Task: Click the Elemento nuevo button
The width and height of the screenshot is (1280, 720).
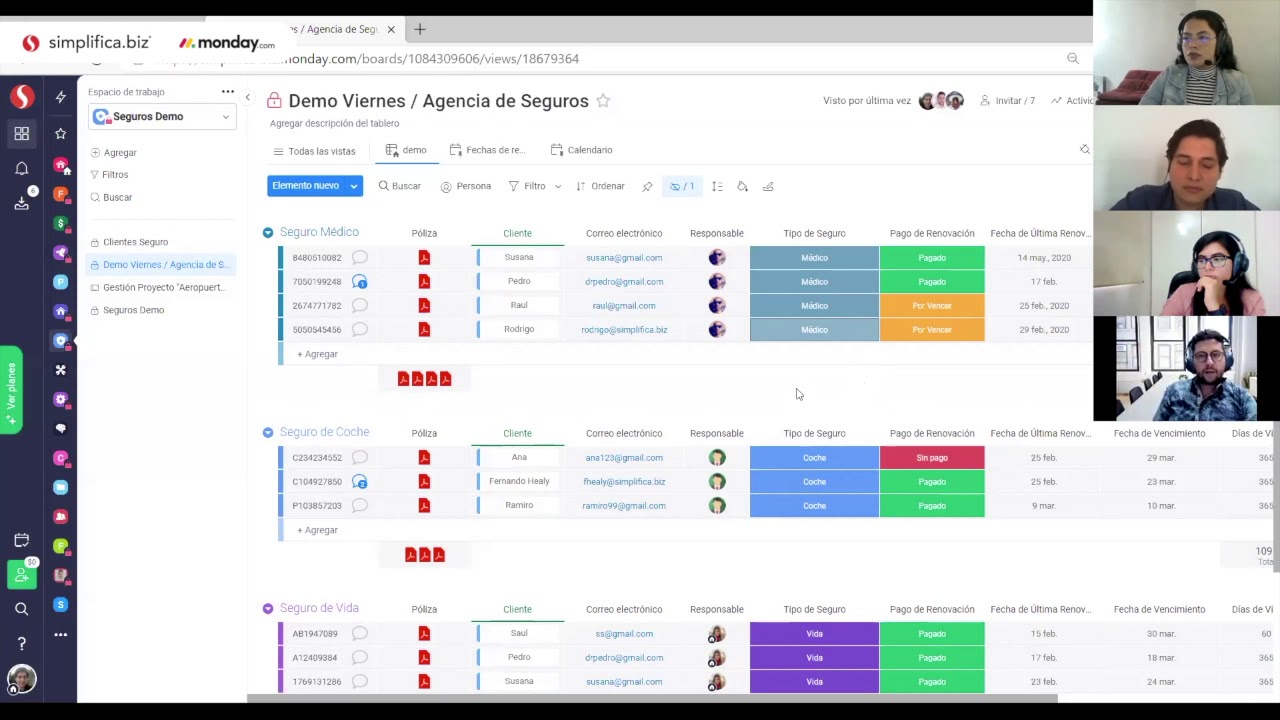Action: click(306, 186)
